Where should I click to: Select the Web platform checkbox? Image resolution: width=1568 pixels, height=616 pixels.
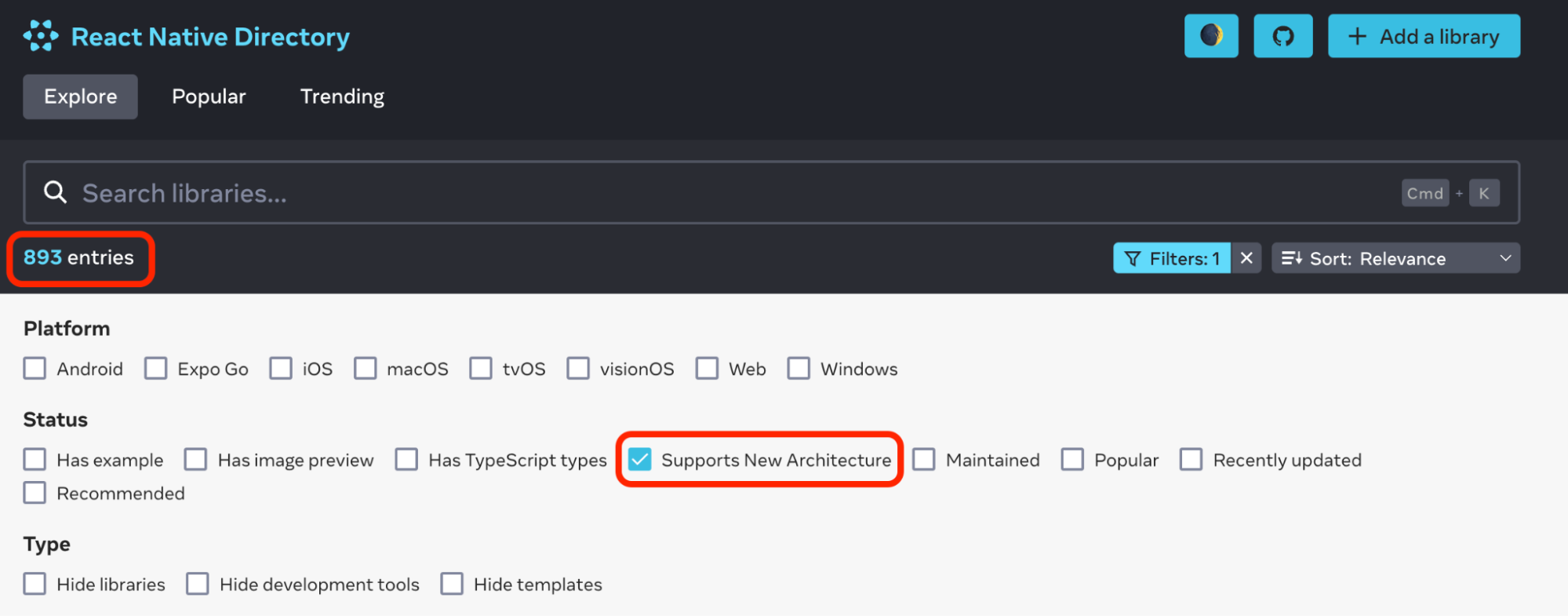pos(707,368)
